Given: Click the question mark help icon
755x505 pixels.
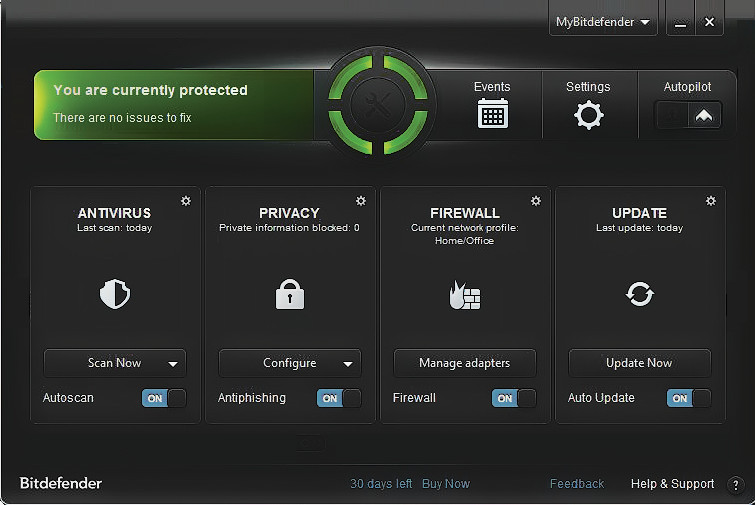Looking at the screenshot, I should tap(736, 484).
